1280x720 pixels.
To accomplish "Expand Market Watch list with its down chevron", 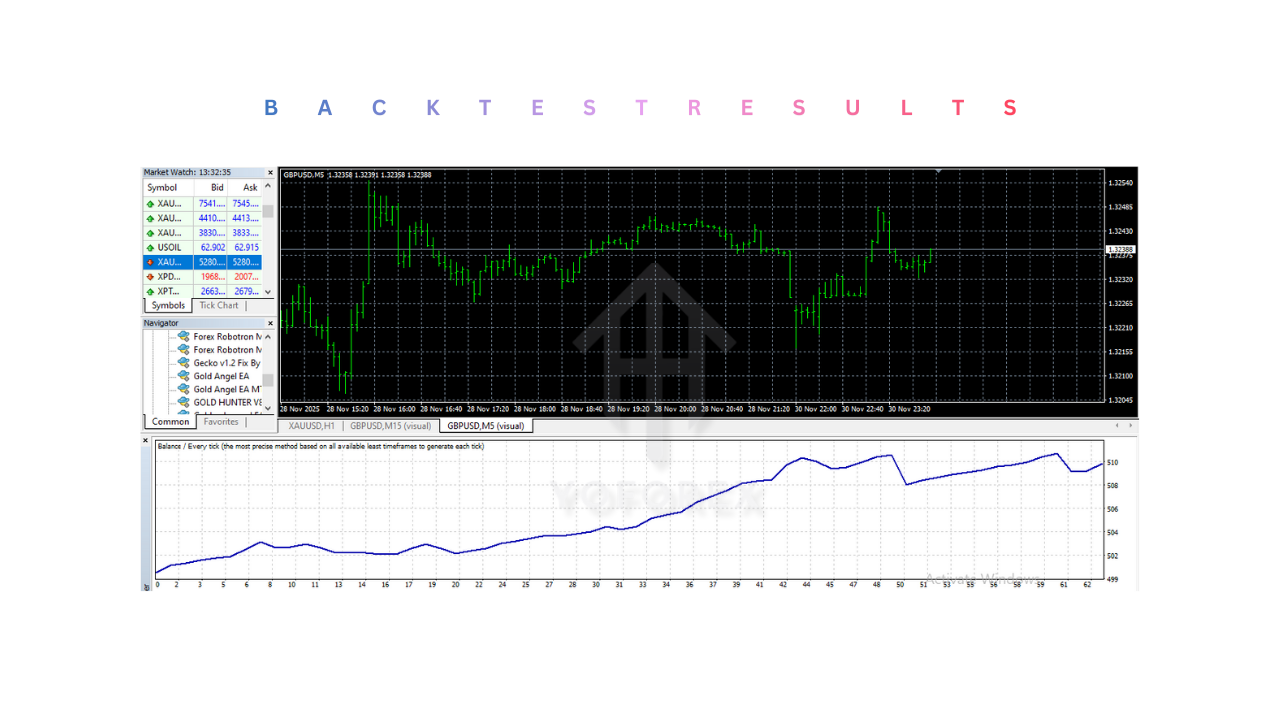I will pos(267,292).
